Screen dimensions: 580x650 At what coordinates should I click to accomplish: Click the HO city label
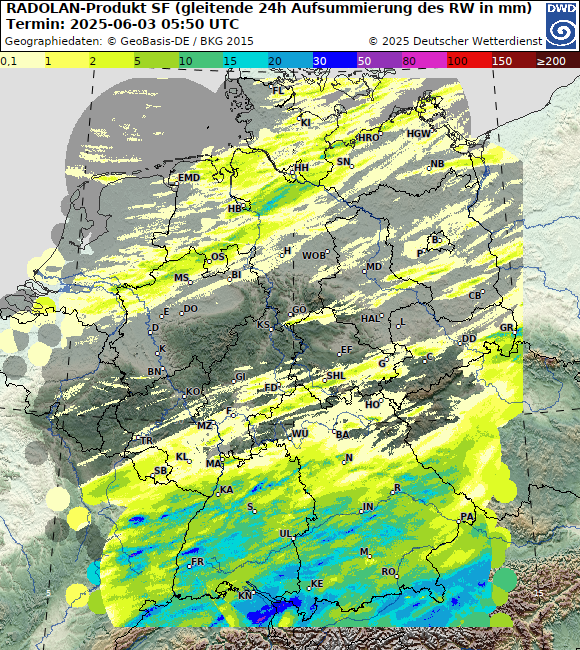coord(372,404)
